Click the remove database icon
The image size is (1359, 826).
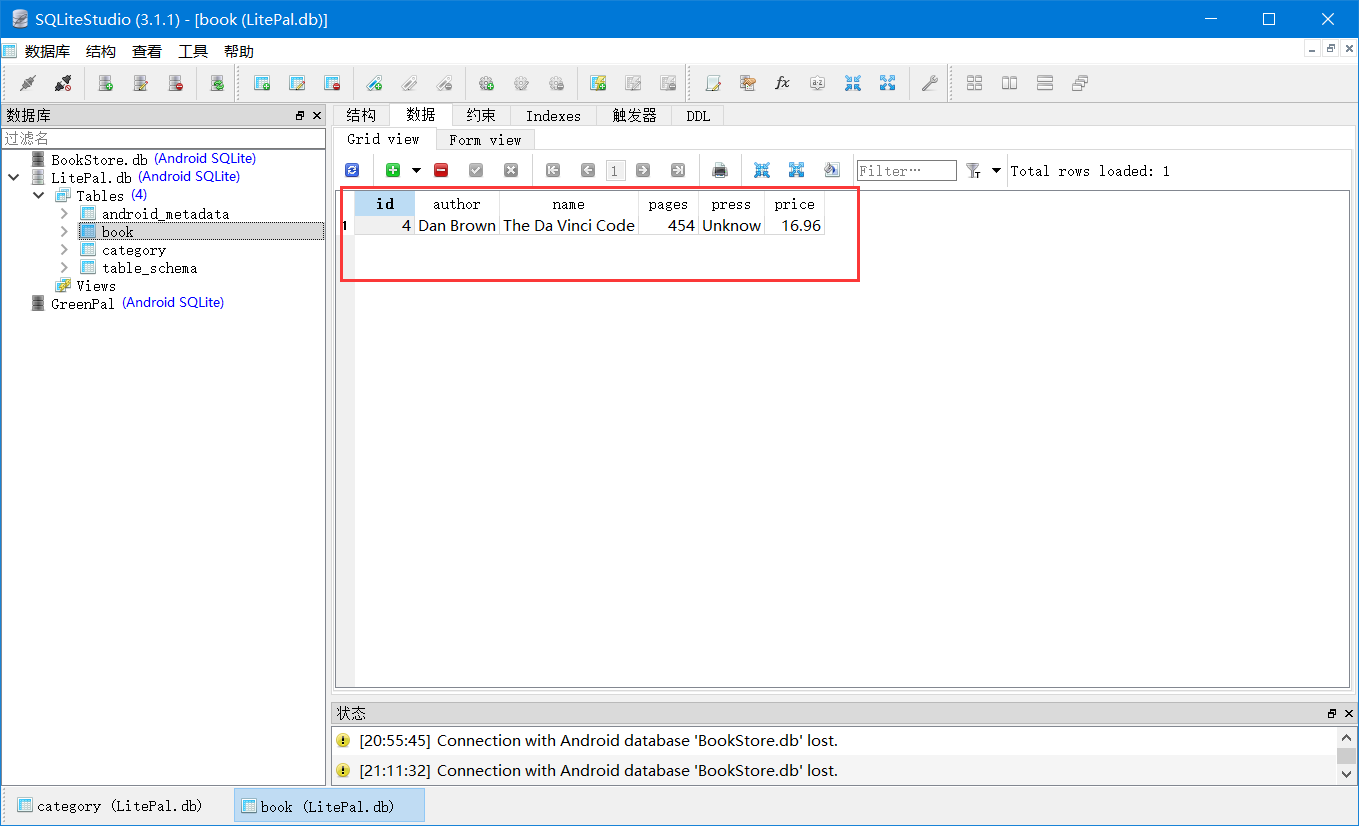175,84
